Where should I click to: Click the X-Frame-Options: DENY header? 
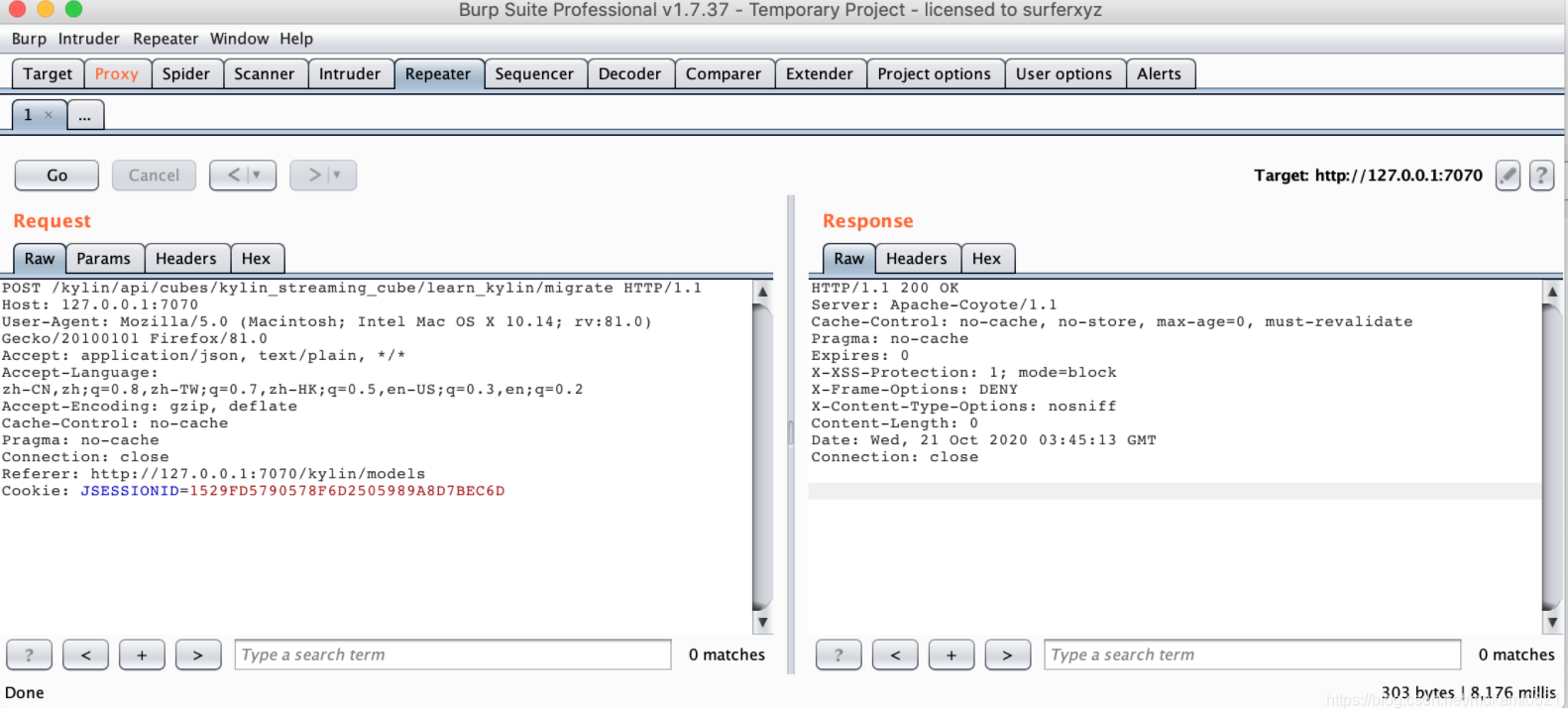(914, 390)
